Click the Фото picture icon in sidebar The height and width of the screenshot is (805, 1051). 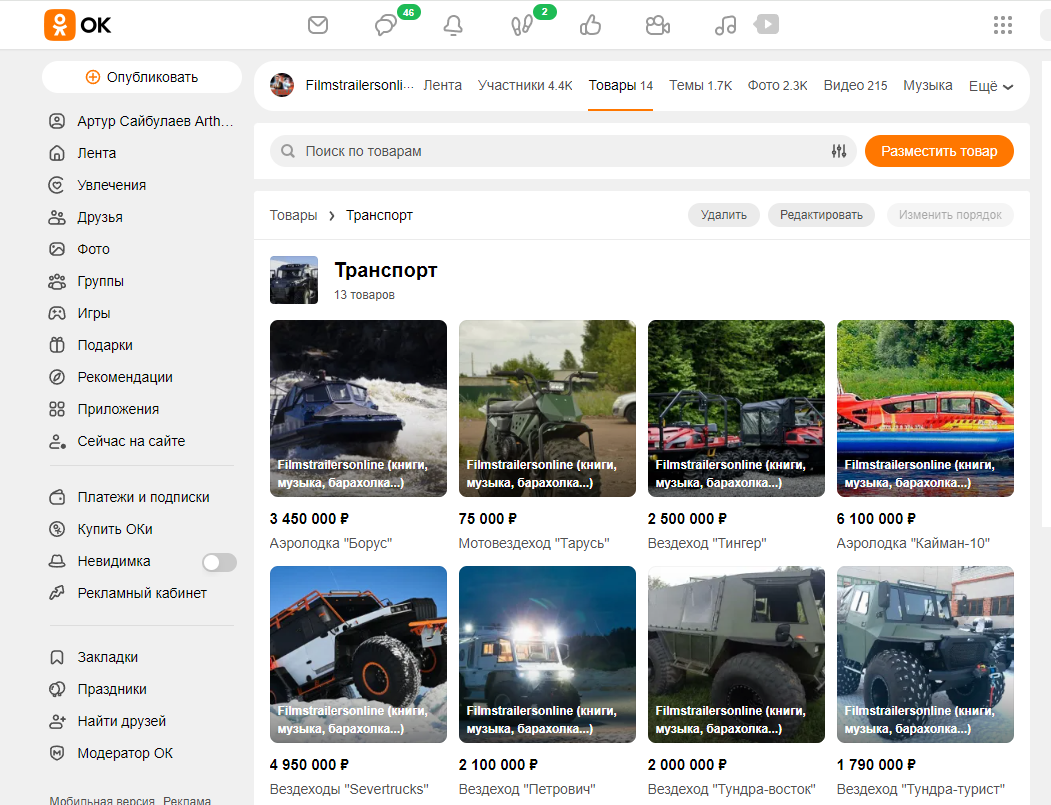pos(57,249)
